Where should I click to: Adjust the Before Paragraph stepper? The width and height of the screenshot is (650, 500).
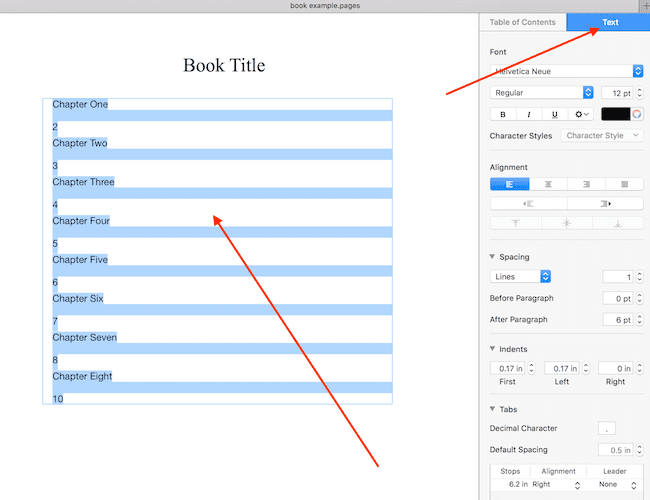point(639,299)
